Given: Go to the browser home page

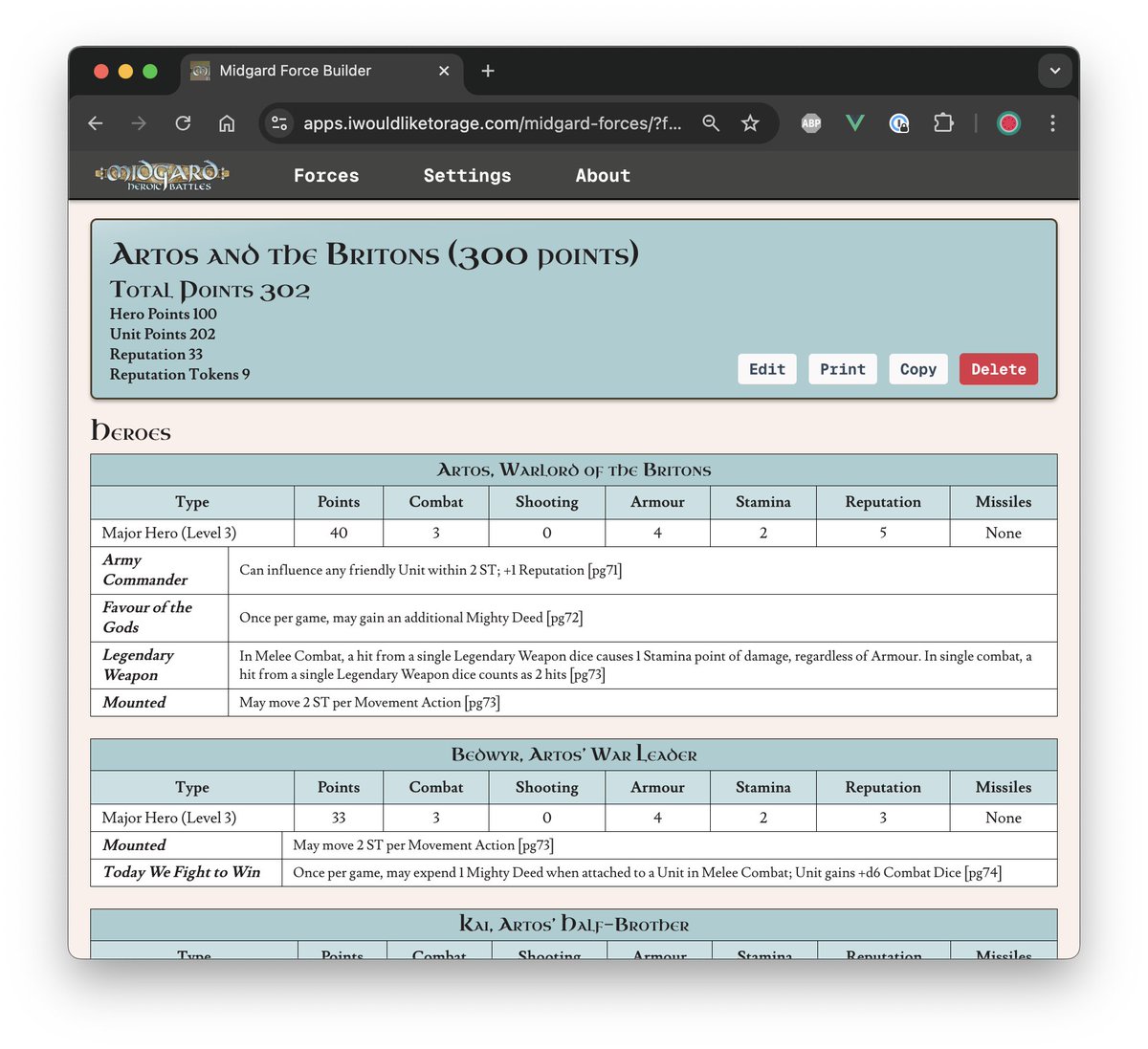Looking at the screenshot, I should point(227,123).
